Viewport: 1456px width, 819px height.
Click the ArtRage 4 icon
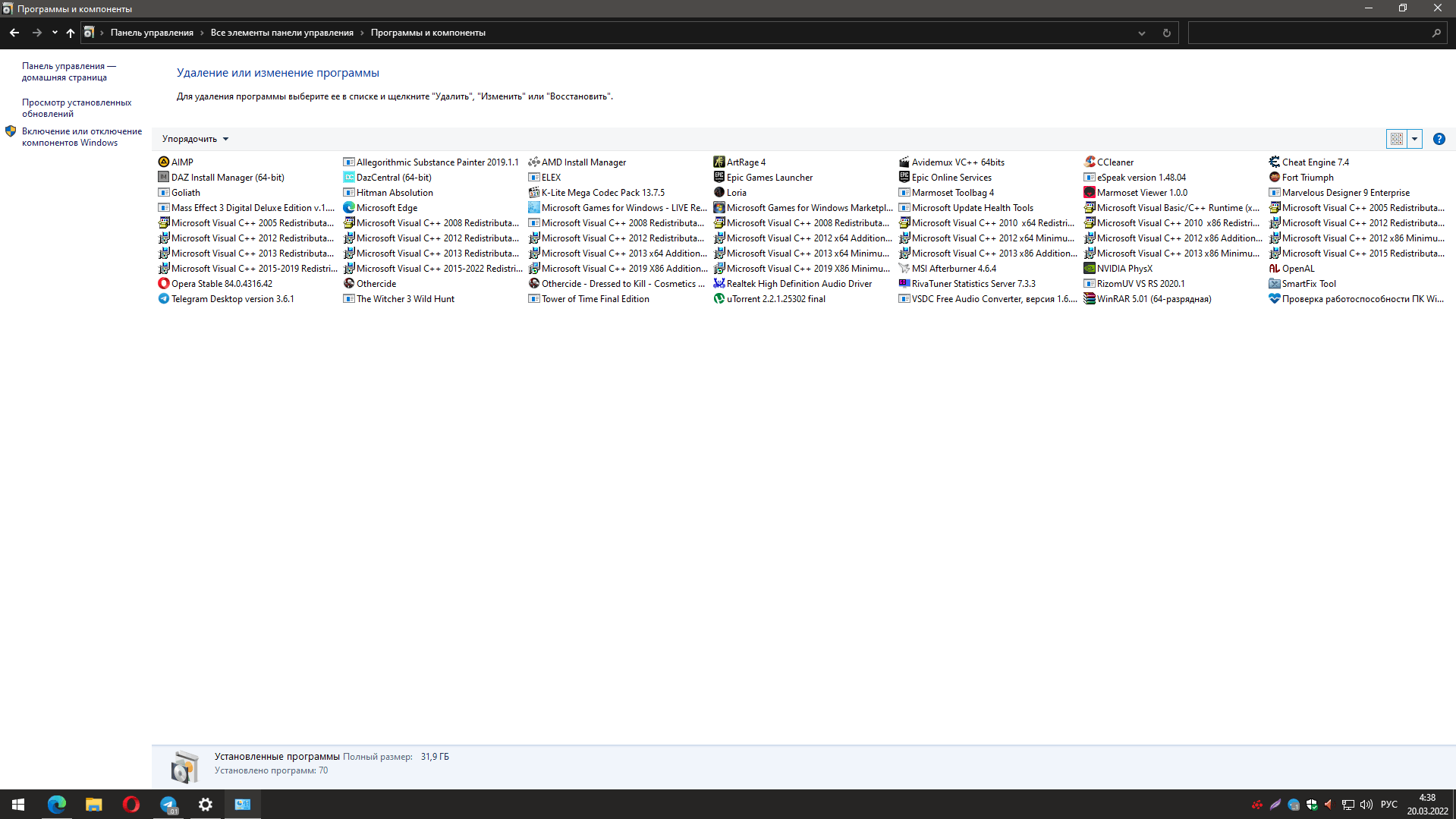[x=719, y=162]
